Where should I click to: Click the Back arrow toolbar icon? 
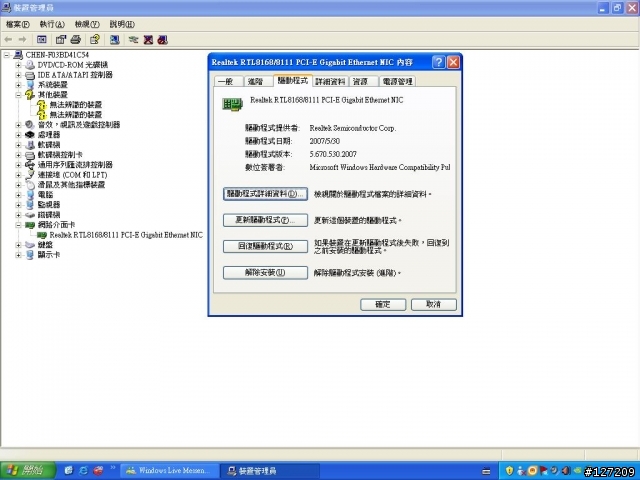(x=8, y=40)
